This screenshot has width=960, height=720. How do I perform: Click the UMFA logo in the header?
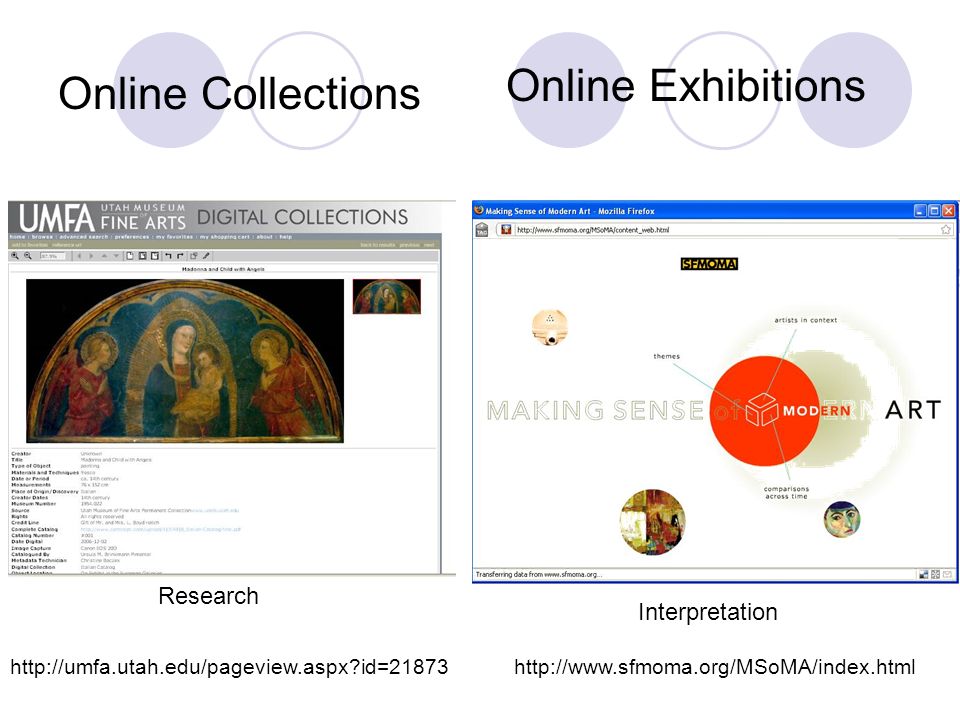(56, 217)
